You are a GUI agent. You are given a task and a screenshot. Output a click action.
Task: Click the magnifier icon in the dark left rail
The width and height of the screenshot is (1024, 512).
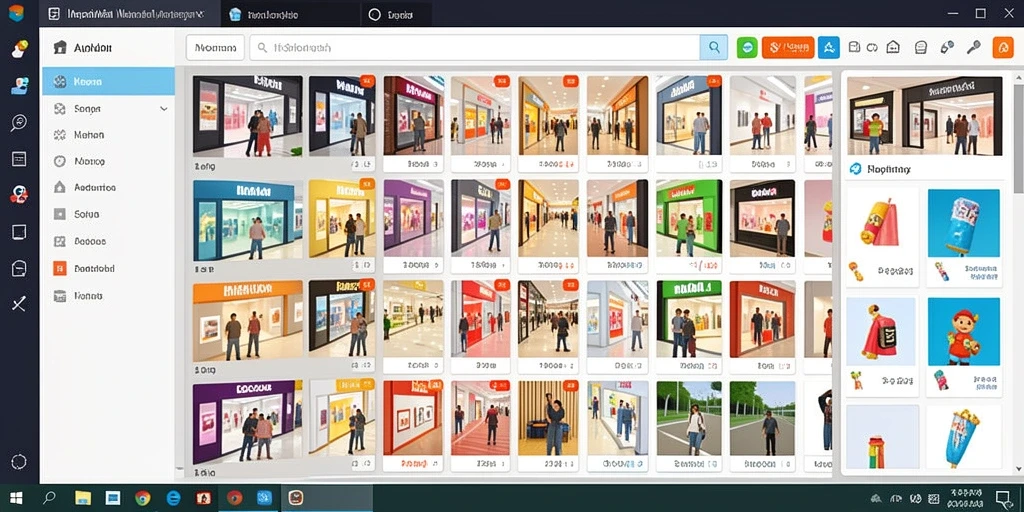(19, 122)
